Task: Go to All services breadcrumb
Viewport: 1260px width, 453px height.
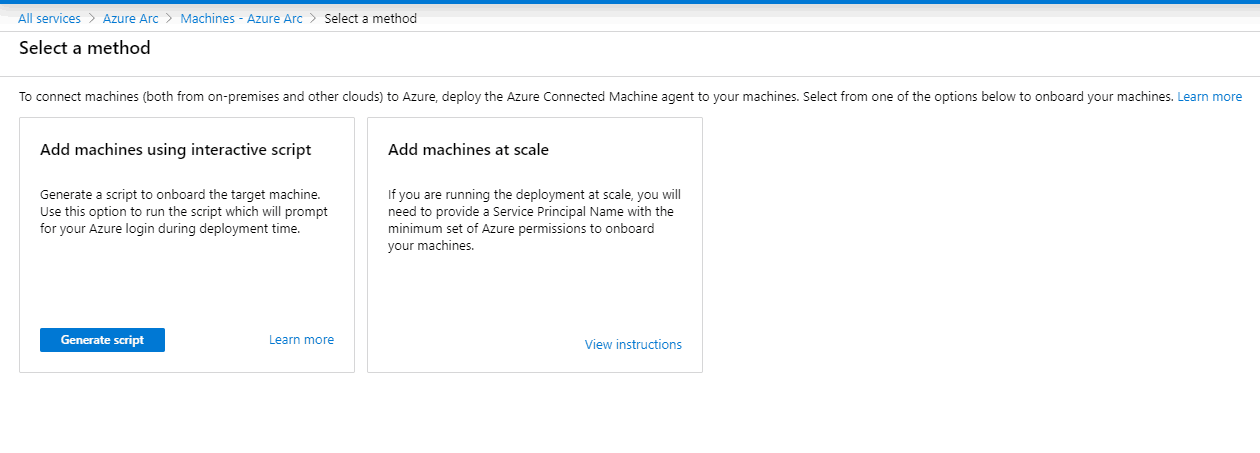Action: click(x=49, y=18)
